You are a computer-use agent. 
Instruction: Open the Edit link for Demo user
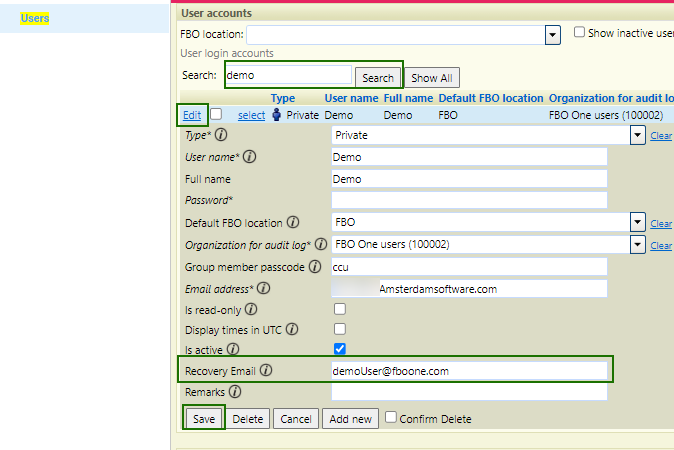pyautogui.click(x=192, y=115)
